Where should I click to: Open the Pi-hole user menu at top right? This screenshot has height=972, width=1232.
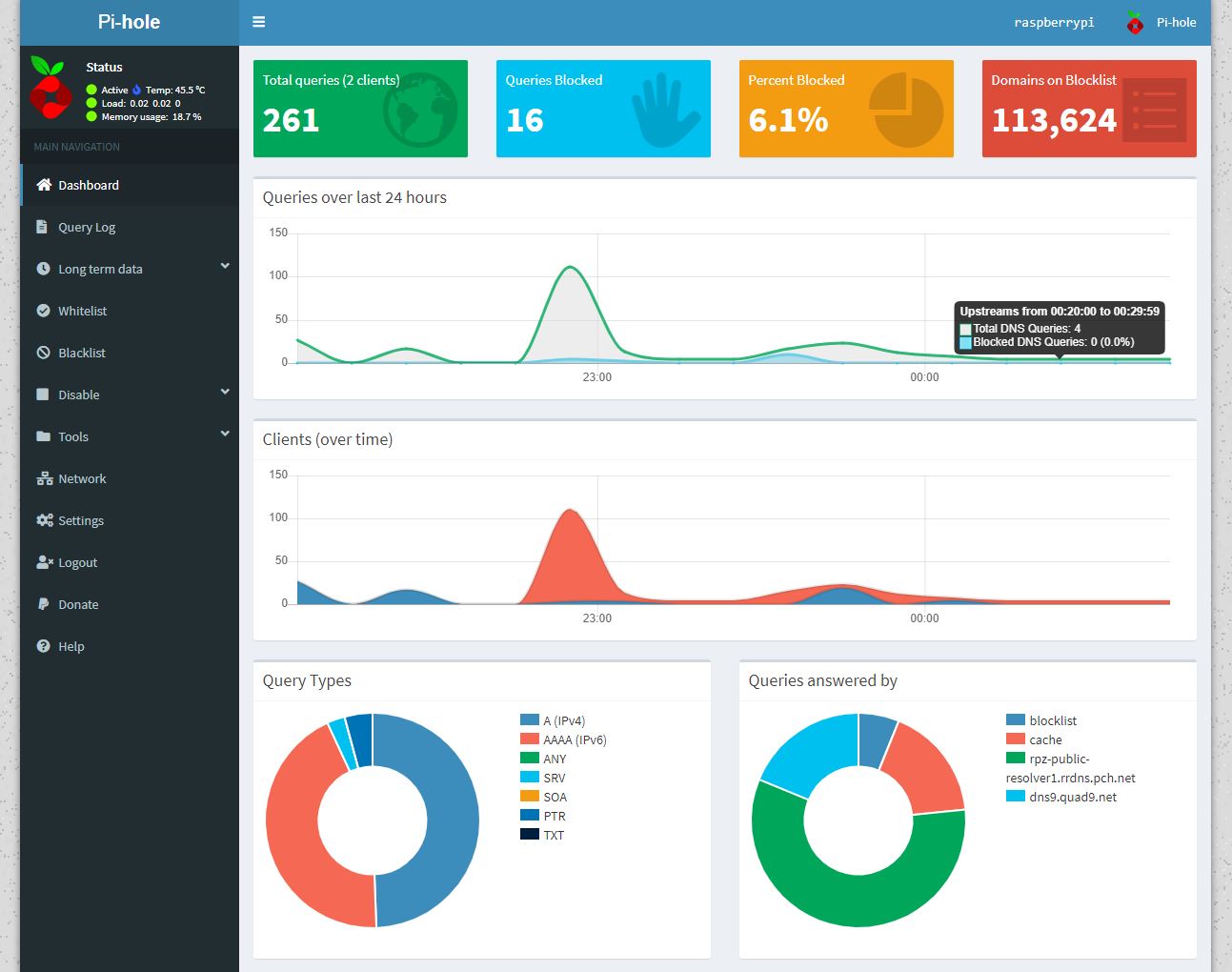click(x=1161, y=22)
